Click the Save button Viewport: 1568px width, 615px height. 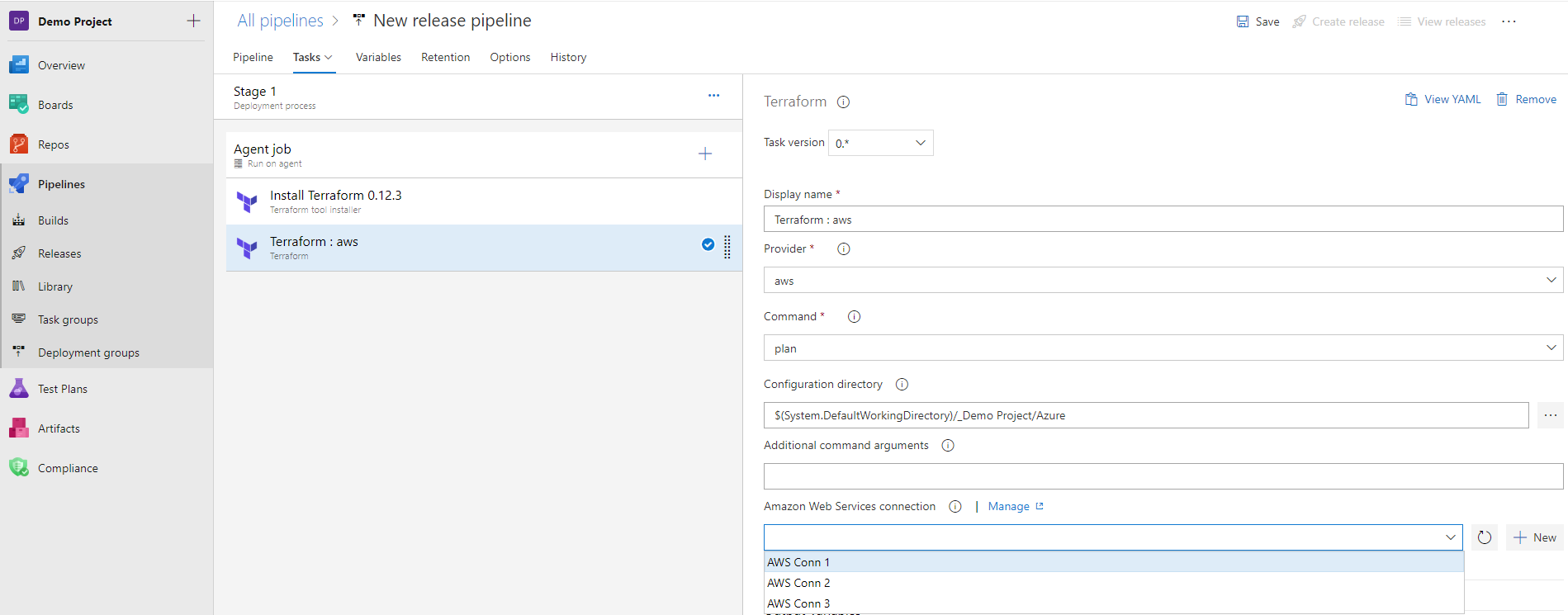[x=1258, y=21]
